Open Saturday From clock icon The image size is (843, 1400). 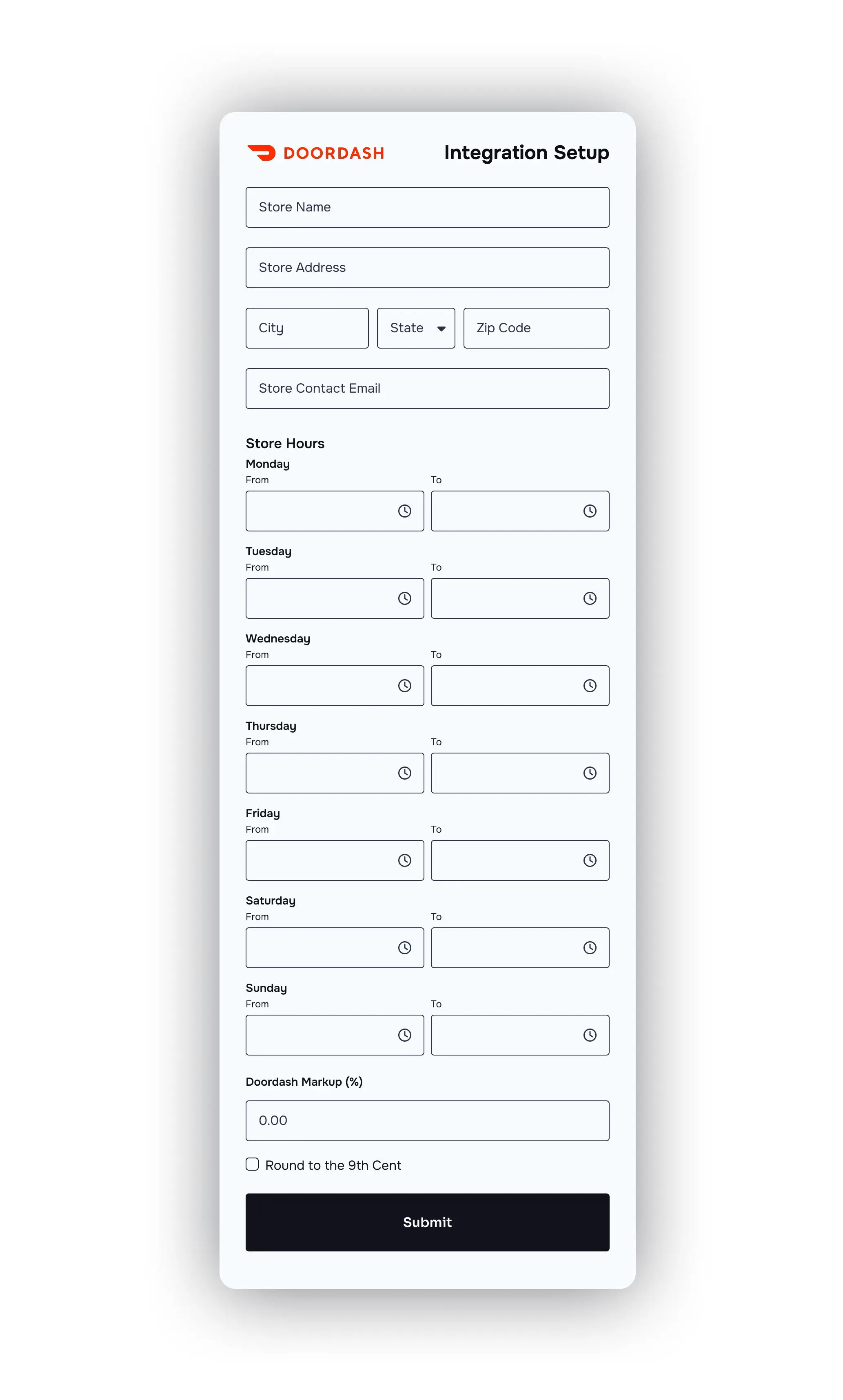(x=404, y=948)
